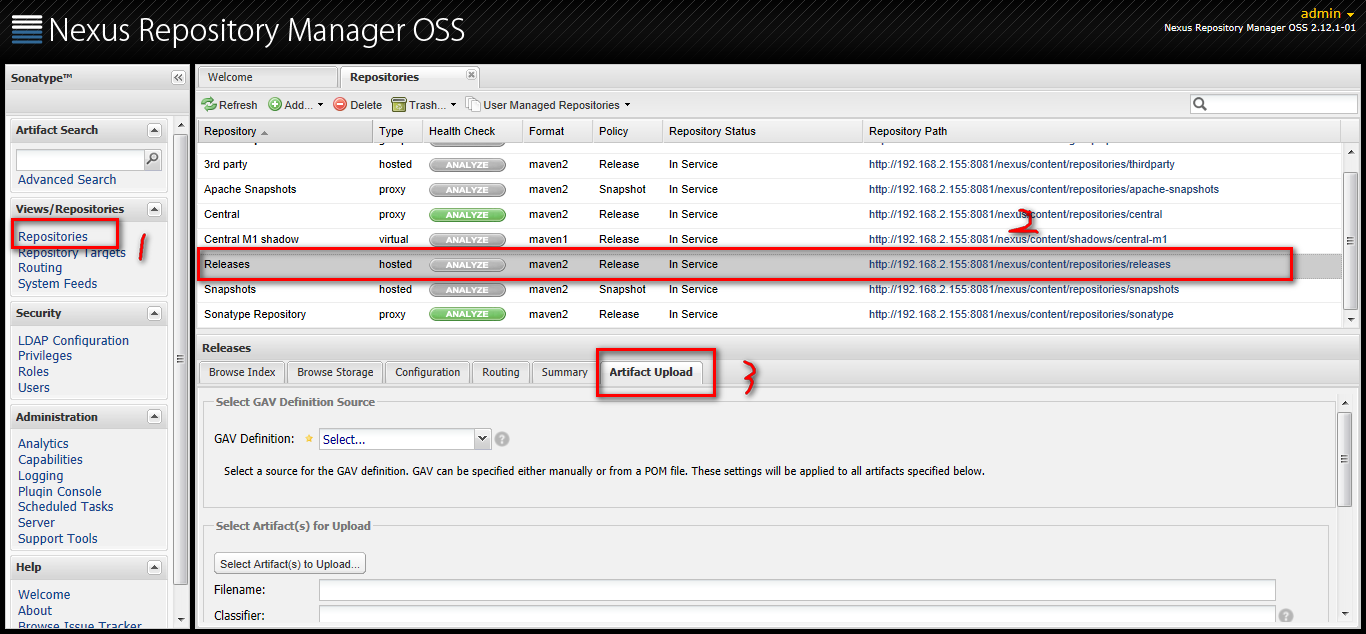
Task: Collapse the Views/Repositories section
Action: (x=154, y=209)
